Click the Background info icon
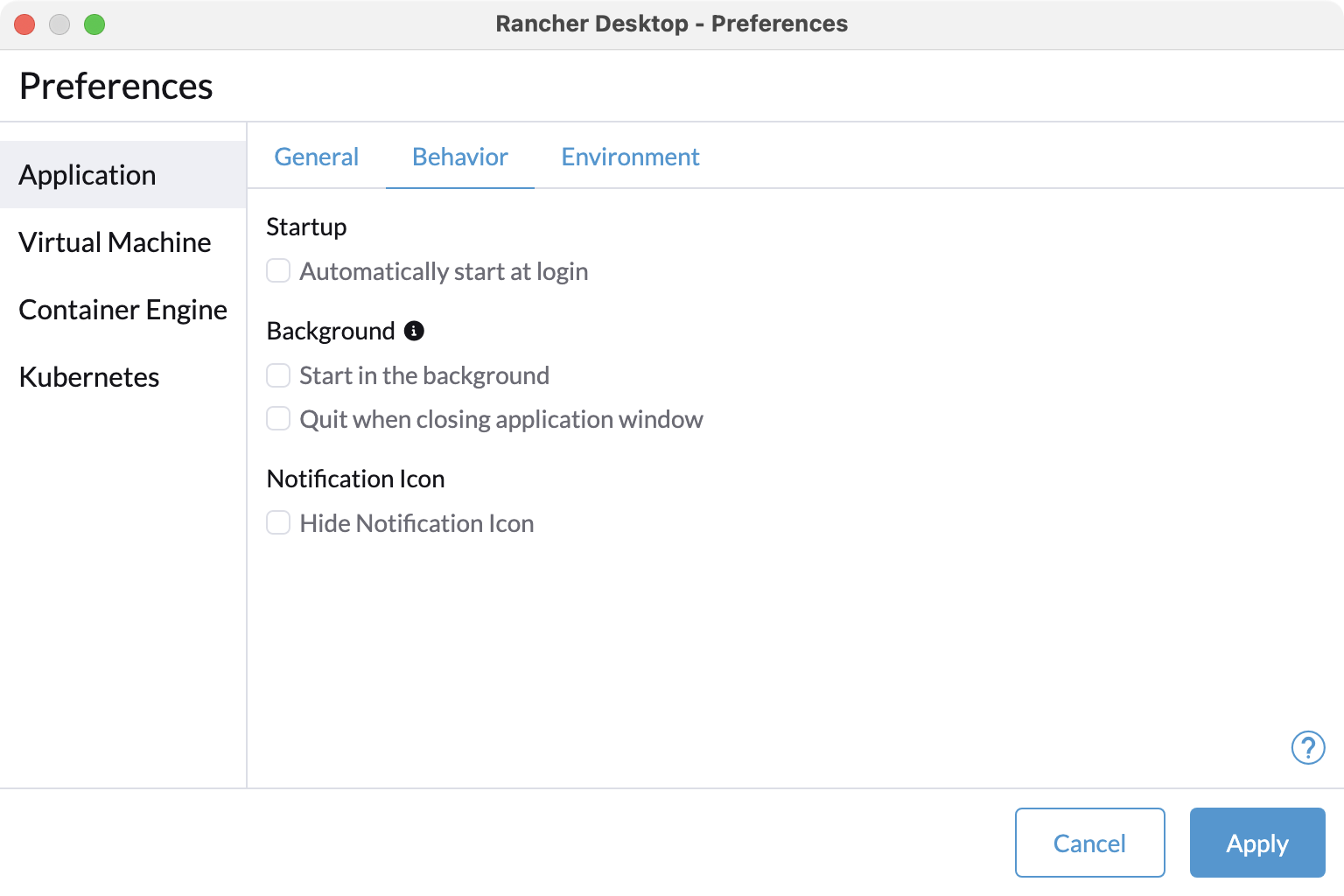Screen dimensions: 1344x896 pyautogui.click(x=414, y=331)
